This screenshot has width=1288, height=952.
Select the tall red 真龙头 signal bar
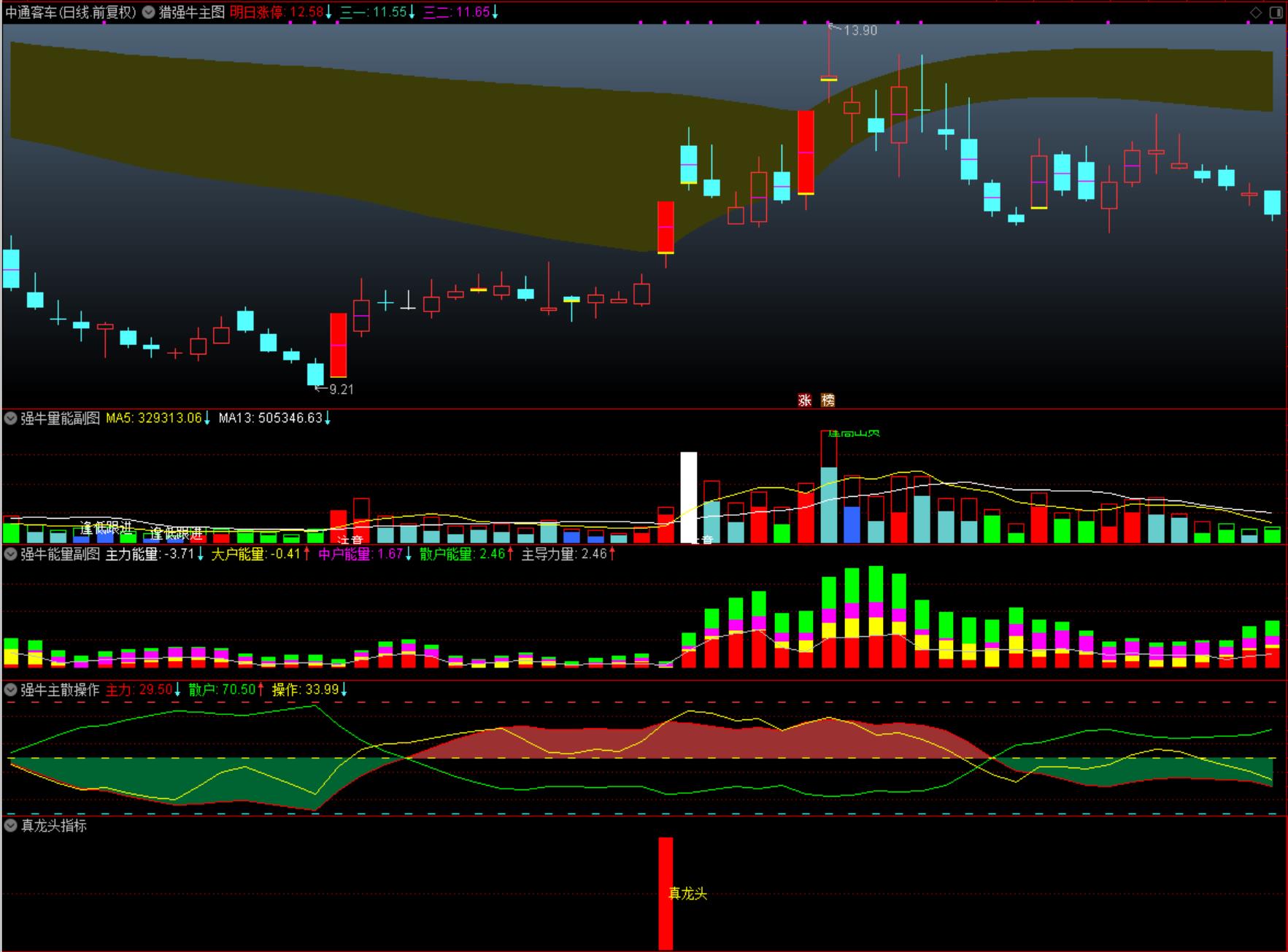tap(666, 894)
